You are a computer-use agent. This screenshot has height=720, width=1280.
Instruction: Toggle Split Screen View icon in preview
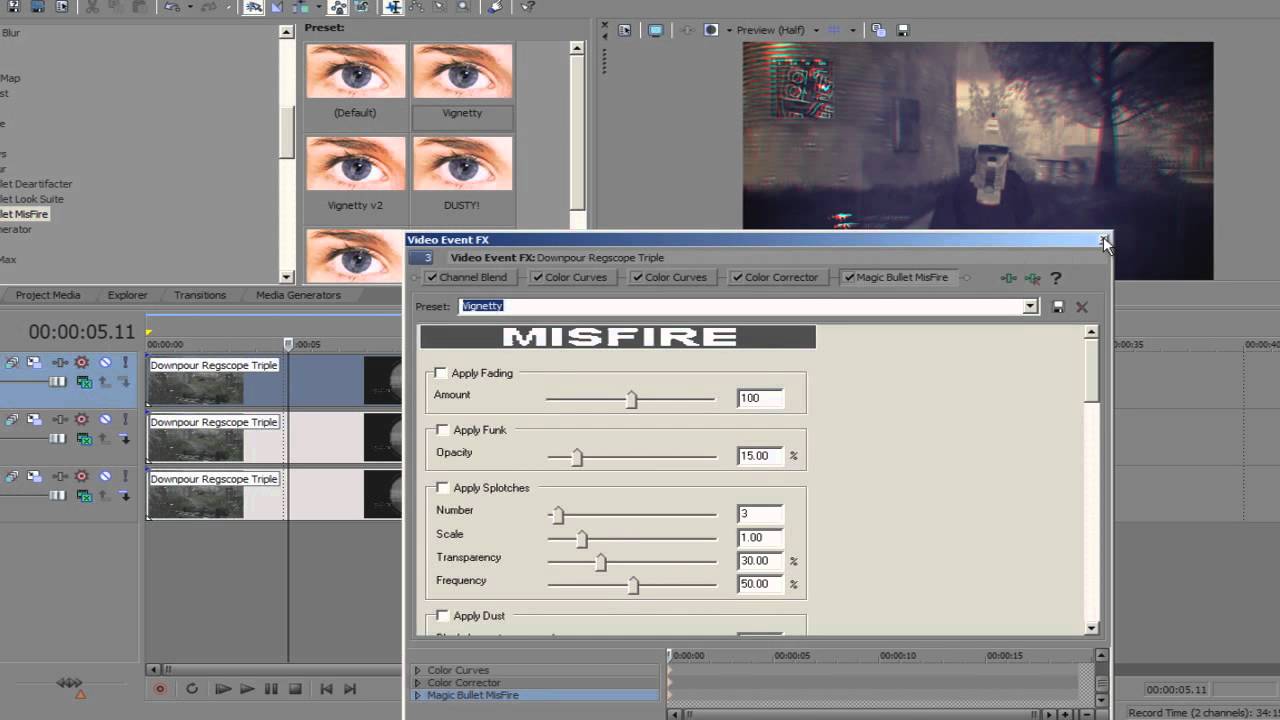coord(711,30)
